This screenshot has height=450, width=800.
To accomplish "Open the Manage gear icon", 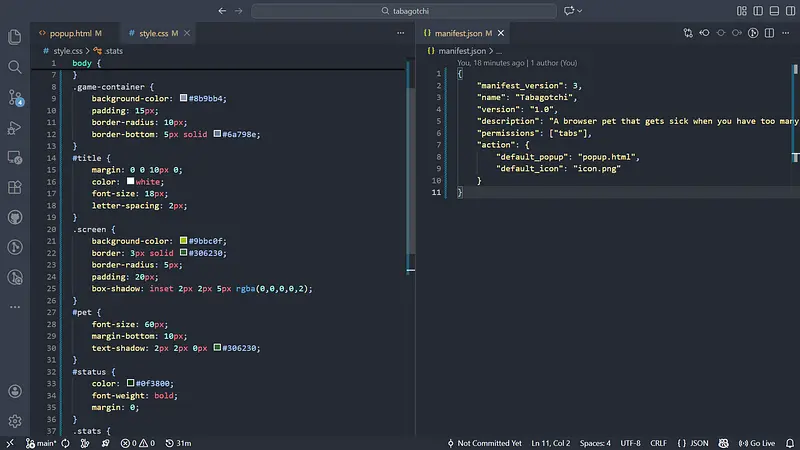I will 15,421.
